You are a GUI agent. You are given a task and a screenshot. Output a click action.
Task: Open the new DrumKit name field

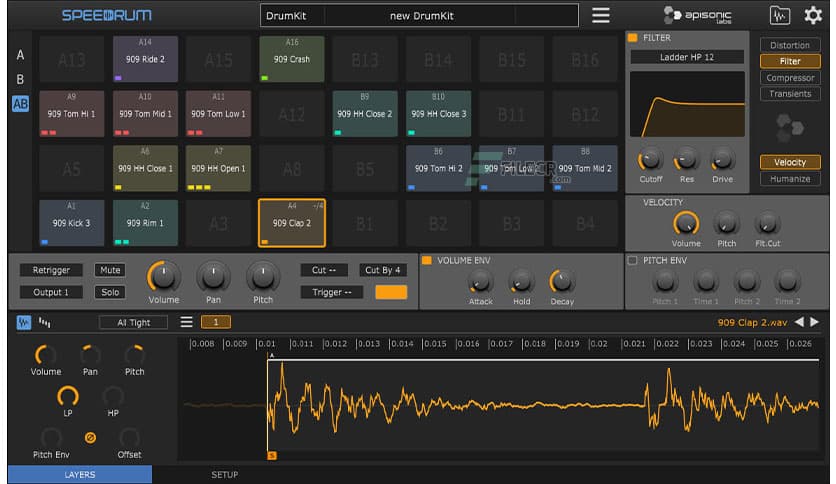pyautogui.click(x=421, y=15)
